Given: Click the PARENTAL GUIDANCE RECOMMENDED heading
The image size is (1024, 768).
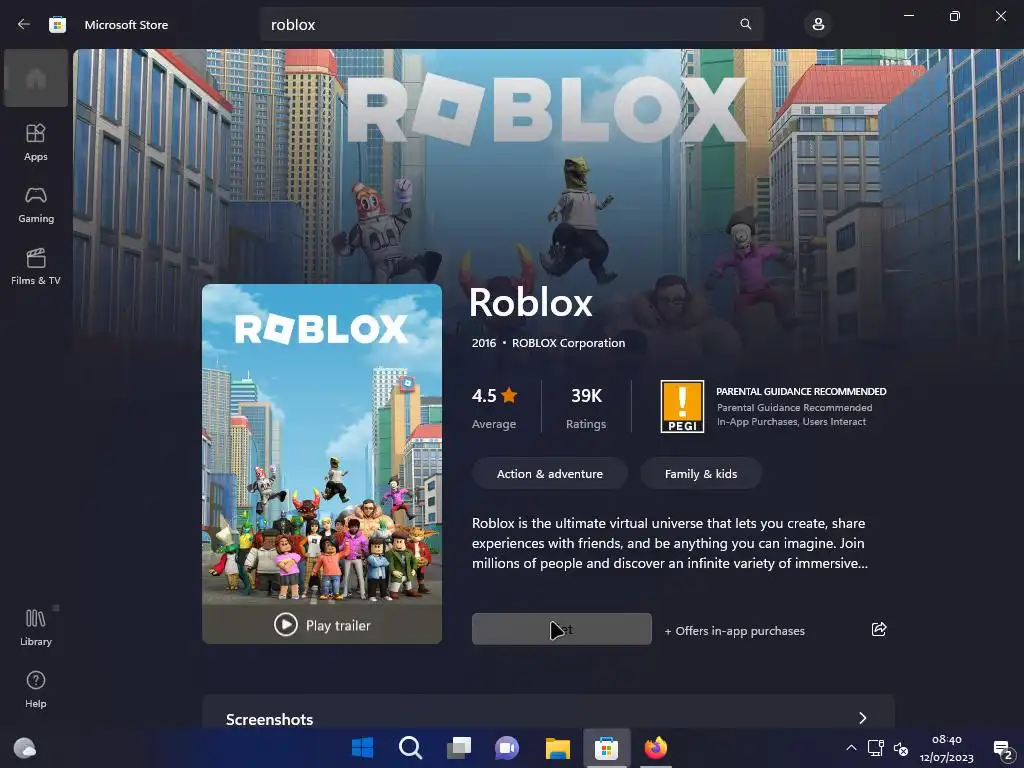Looking at the screenshot, I should point(801,391).
